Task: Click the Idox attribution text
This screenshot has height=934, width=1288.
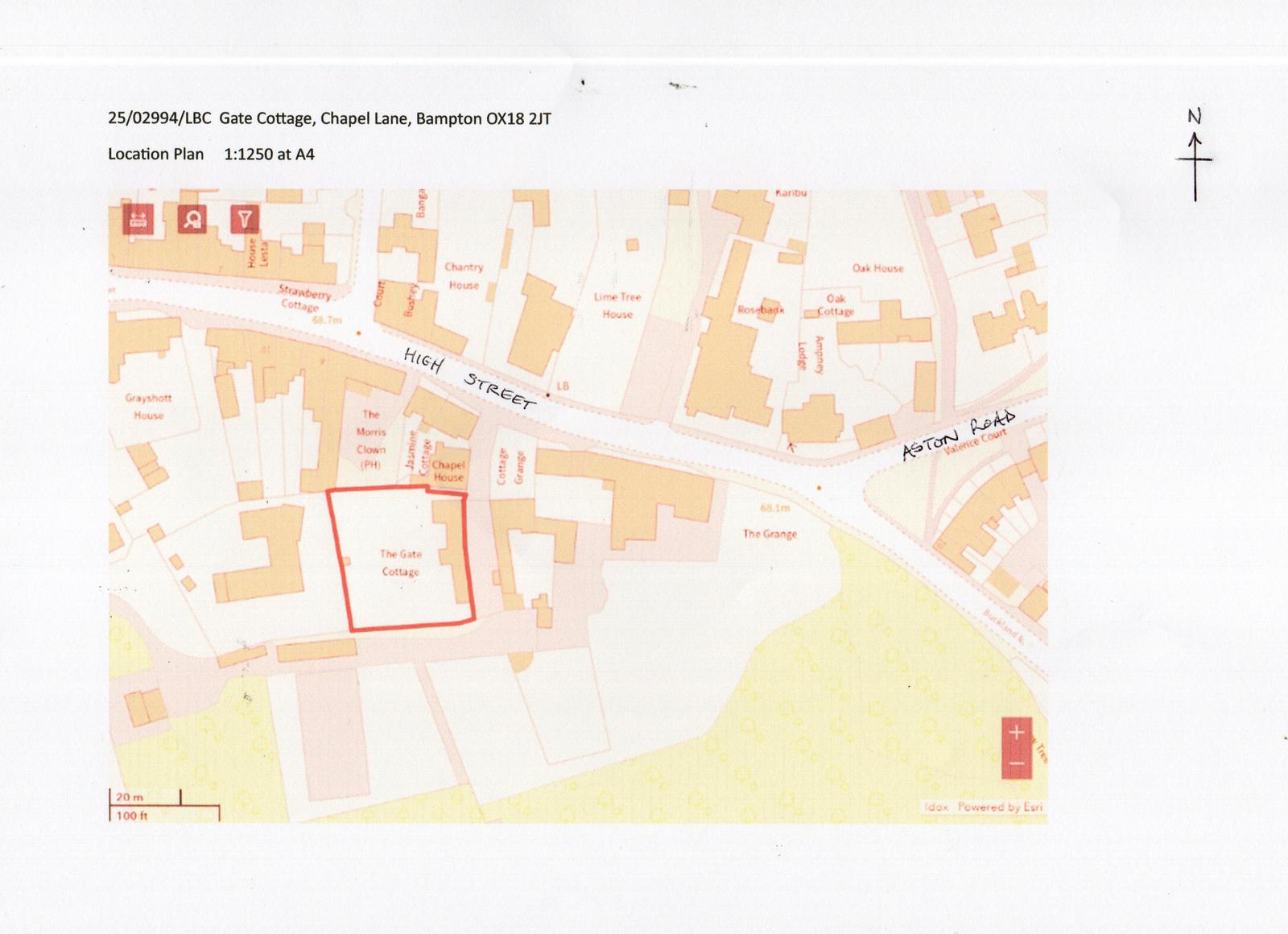Action: (936, 807)
